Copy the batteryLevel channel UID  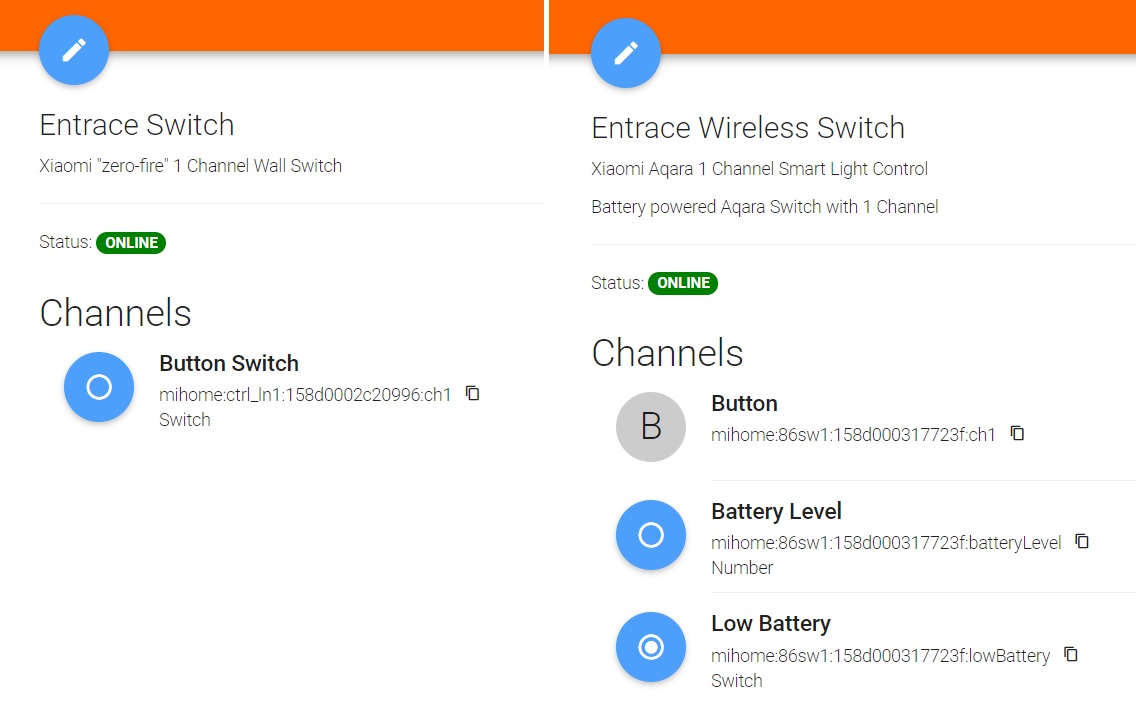click(1082, 541)
